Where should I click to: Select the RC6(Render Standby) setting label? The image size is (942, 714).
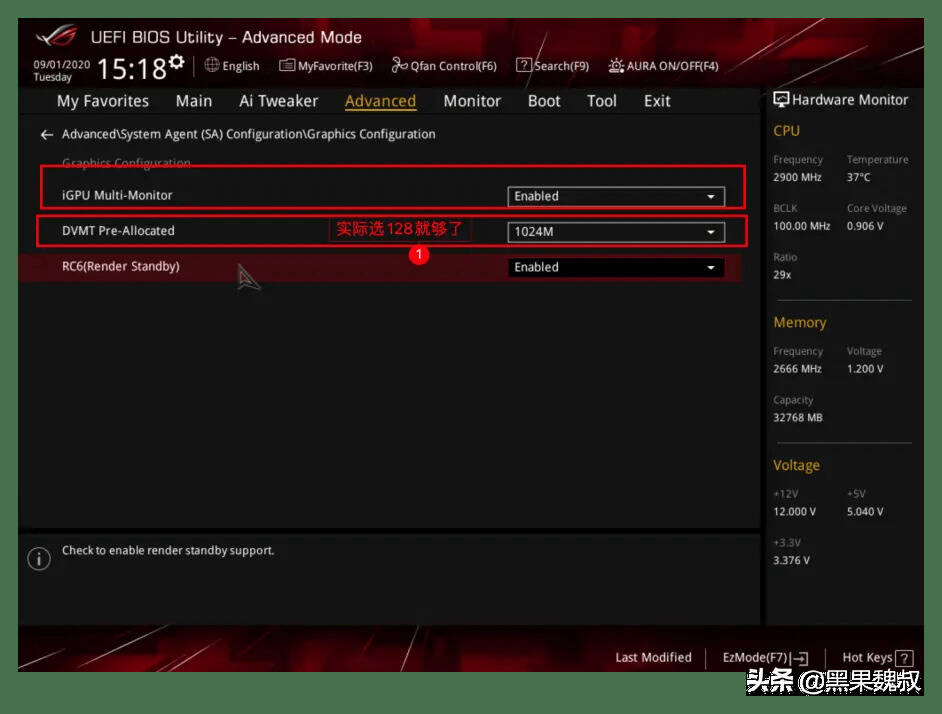tap(121, 266)
